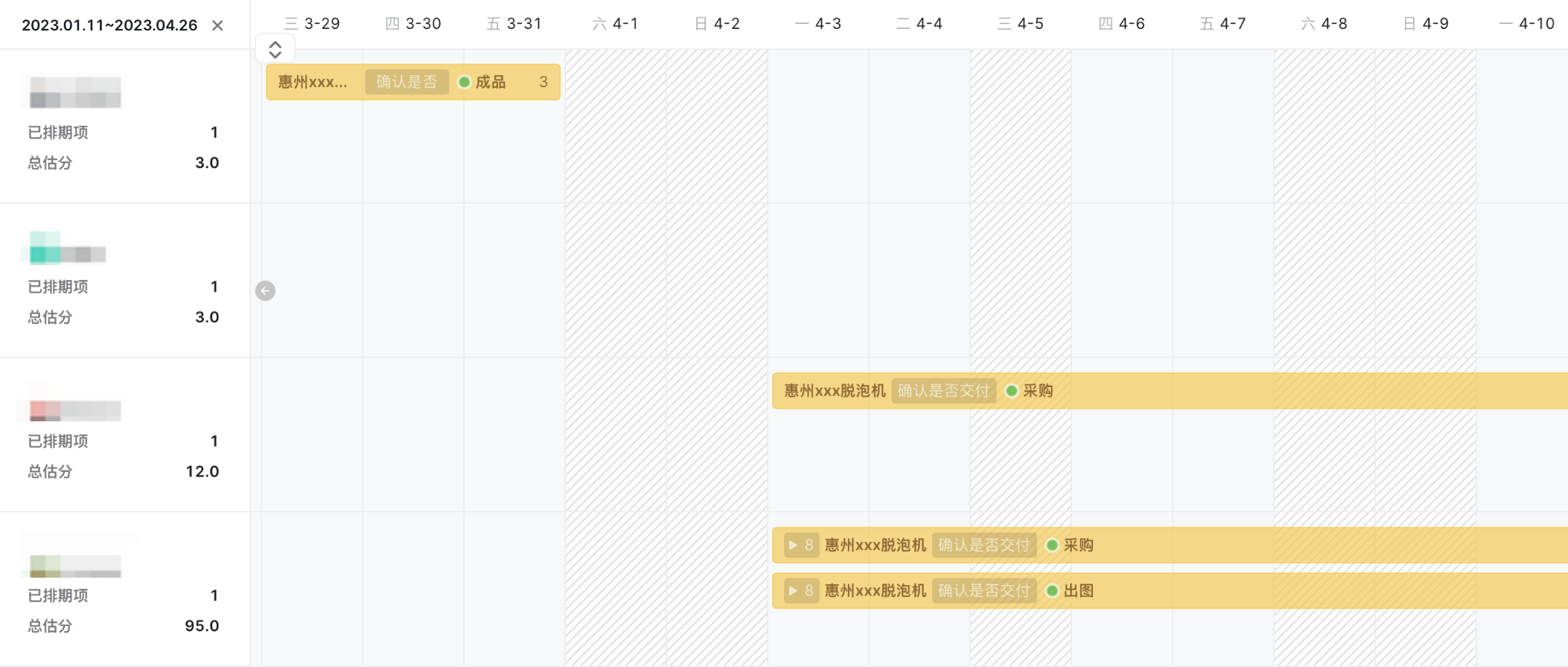Select the 4-3 Monday date column header
This screenshot has height=667, width=1568.
818,24
